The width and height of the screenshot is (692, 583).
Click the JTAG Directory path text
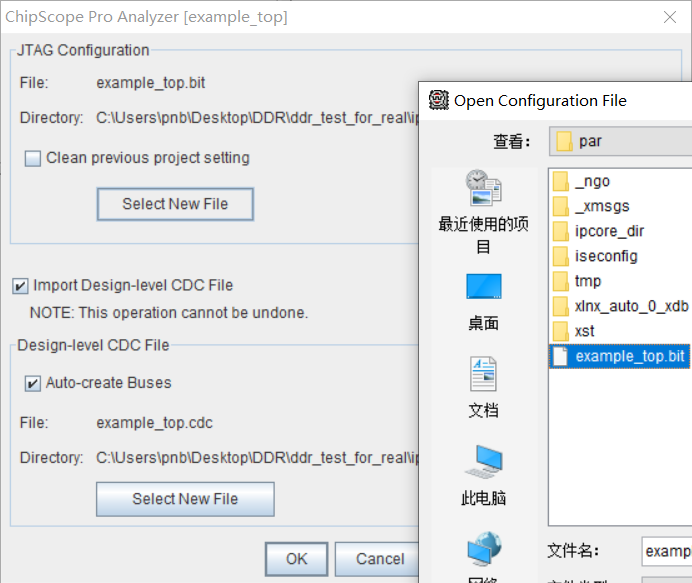click(257, 118)
